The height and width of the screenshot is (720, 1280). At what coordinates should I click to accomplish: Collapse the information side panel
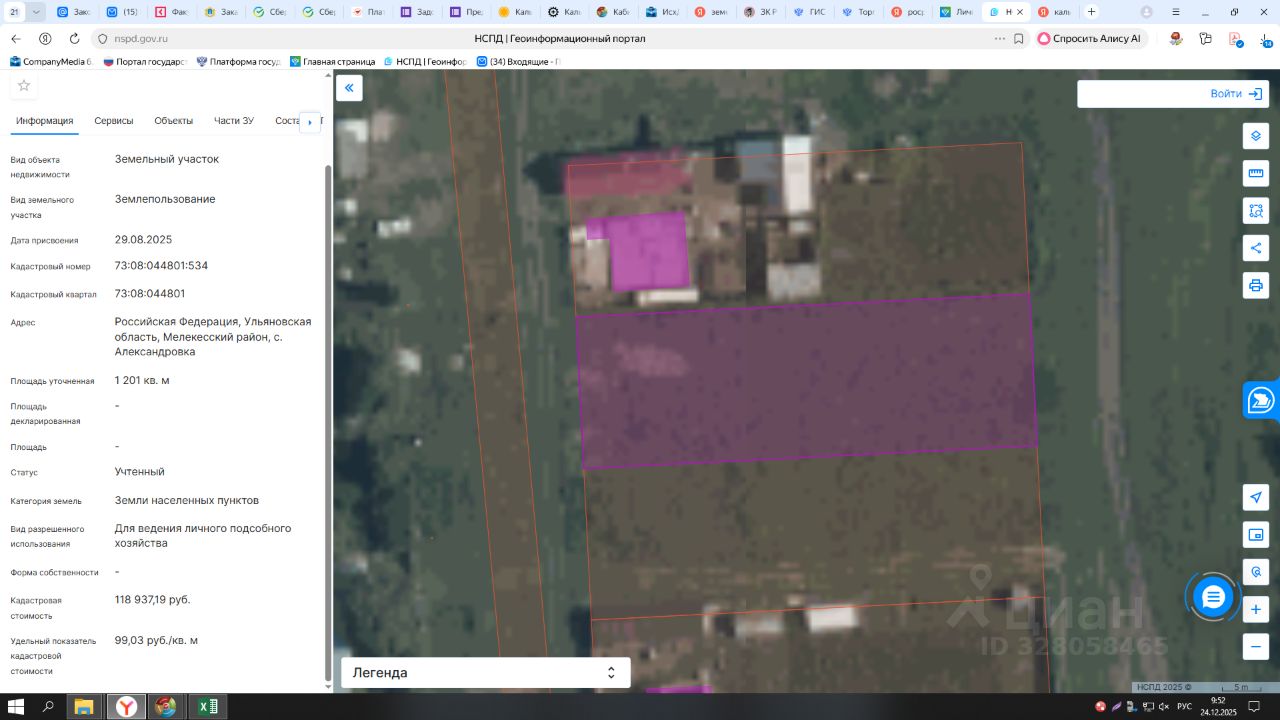(349, 88)
